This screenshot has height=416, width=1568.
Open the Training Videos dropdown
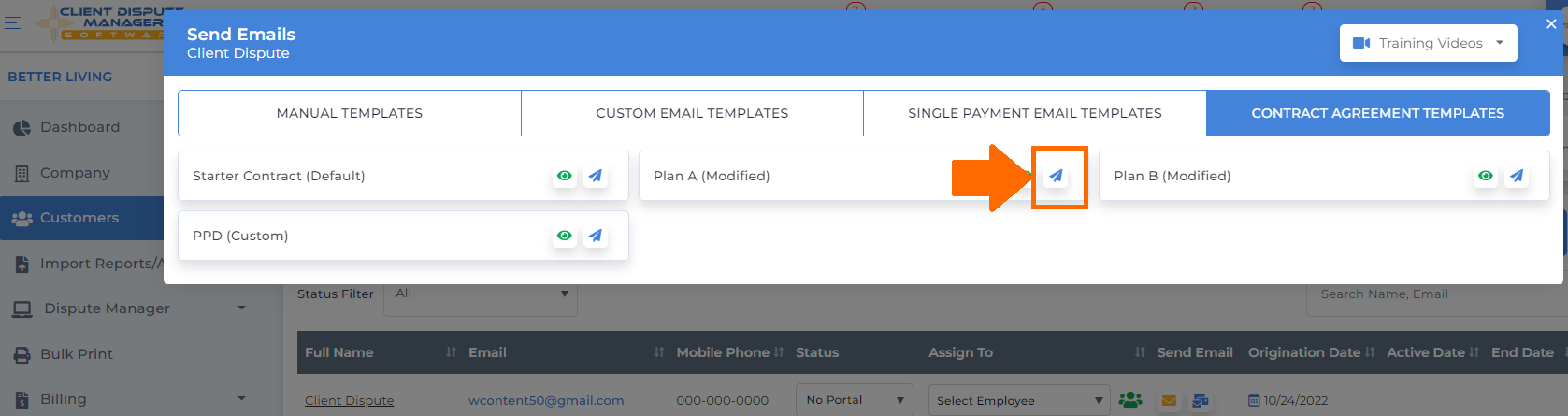[1428, 43]
